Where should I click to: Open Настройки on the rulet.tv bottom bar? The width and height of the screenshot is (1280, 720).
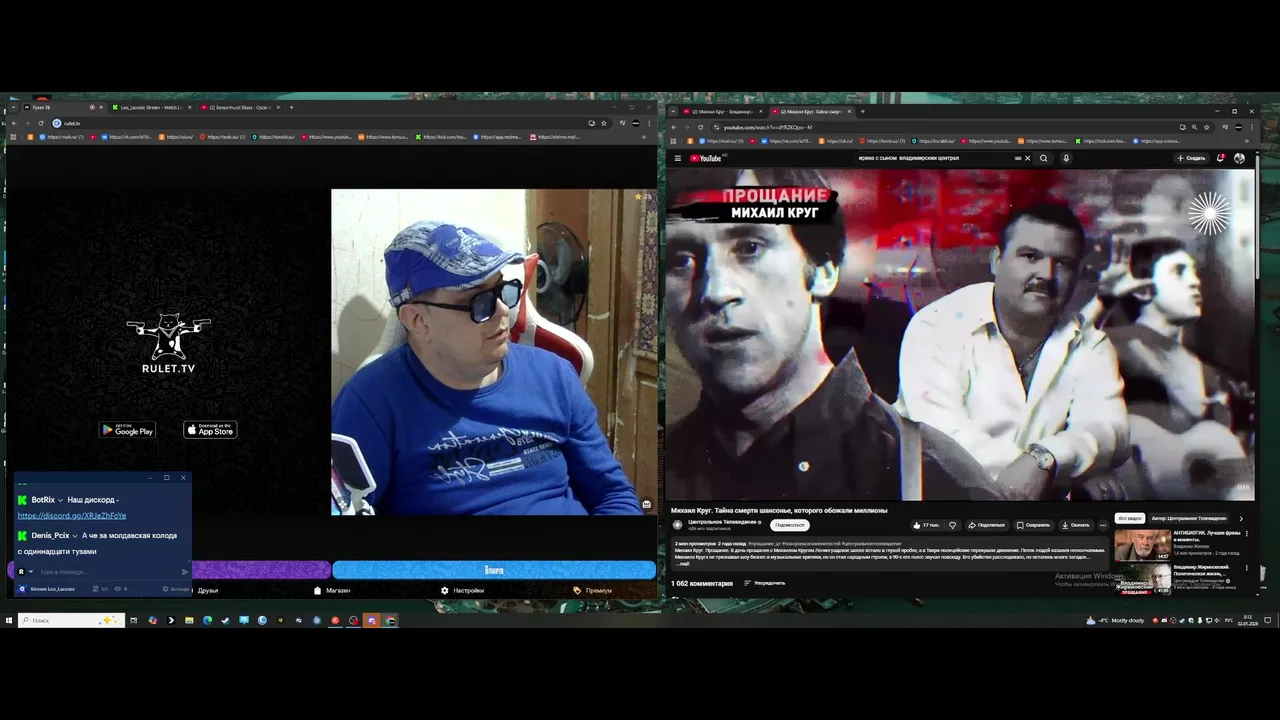[462, 590]
